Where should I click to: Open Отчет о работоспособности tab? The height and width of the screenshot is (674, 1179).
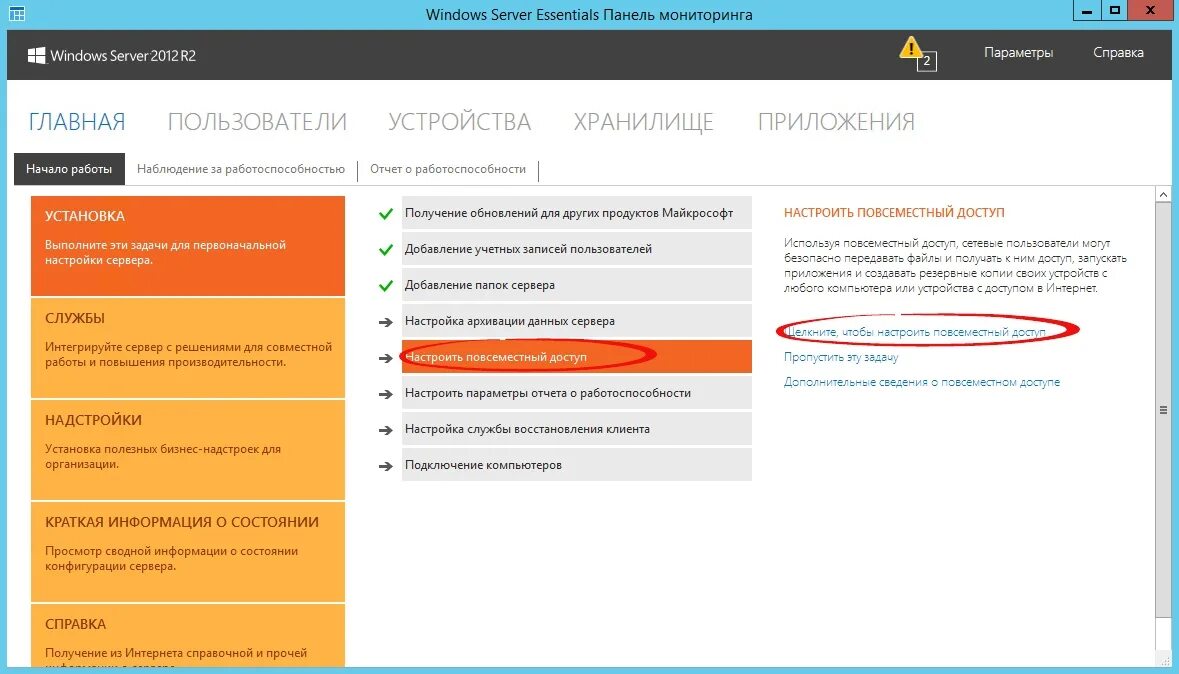coord(448,169)
